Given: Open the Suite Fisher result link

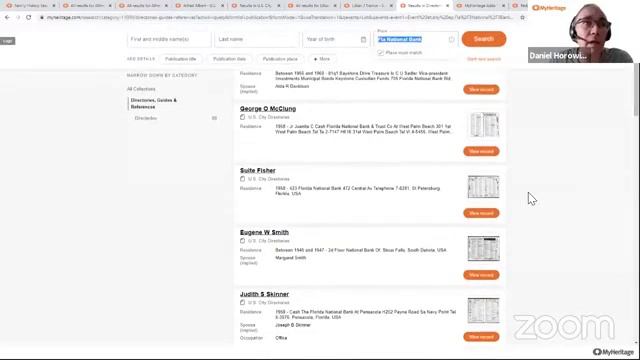Looking at the screenshot, I should [x=258, y=171].
